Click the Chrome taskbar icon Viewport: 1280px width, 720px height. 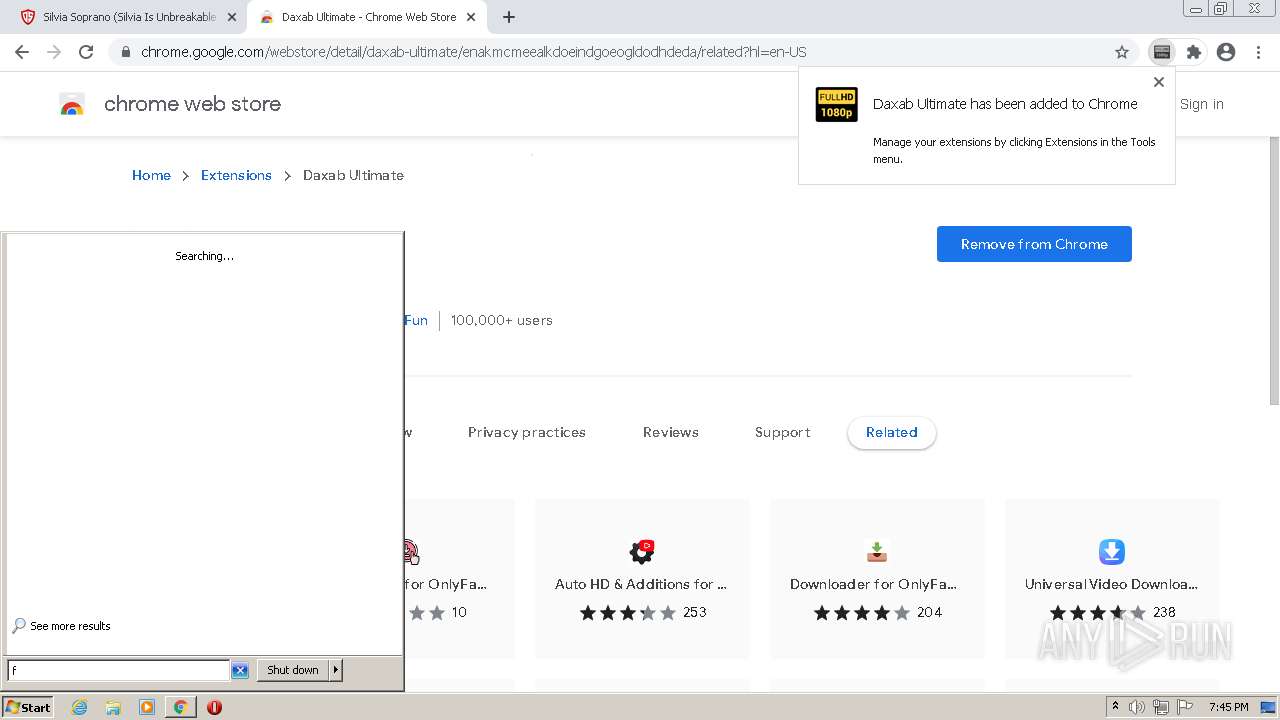click(x=180, y=707)
